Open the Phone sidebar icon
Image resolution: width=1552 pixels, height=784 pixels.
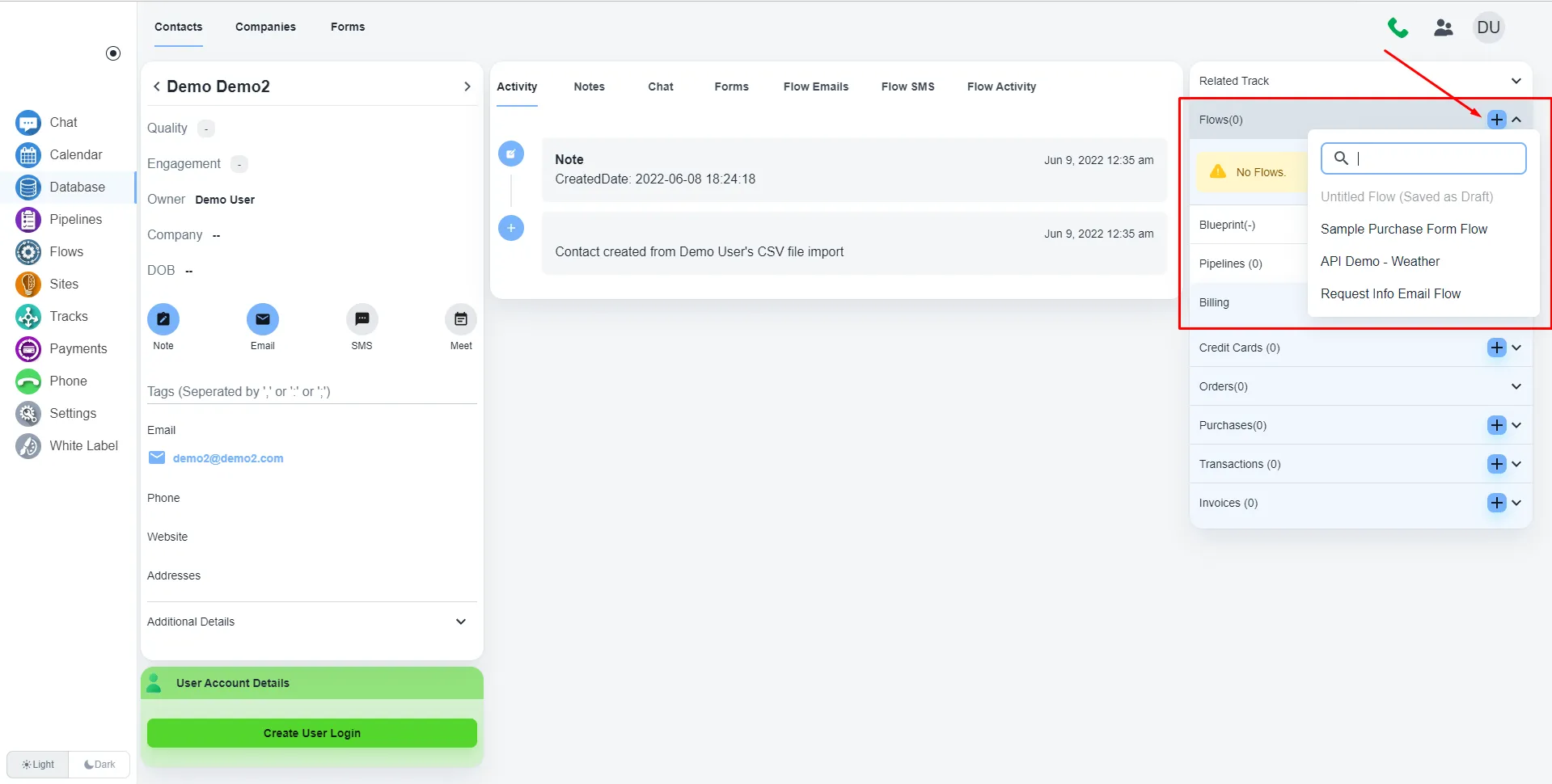click(x=28, y=381)
